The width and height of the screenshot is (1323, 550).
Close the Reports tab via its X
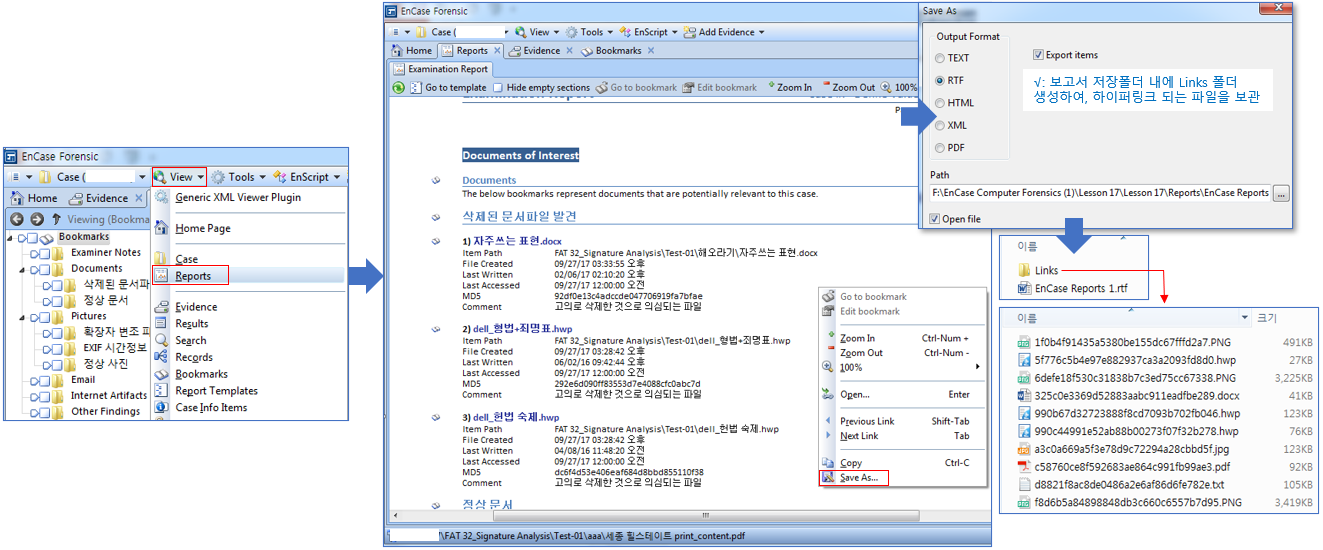498,51
